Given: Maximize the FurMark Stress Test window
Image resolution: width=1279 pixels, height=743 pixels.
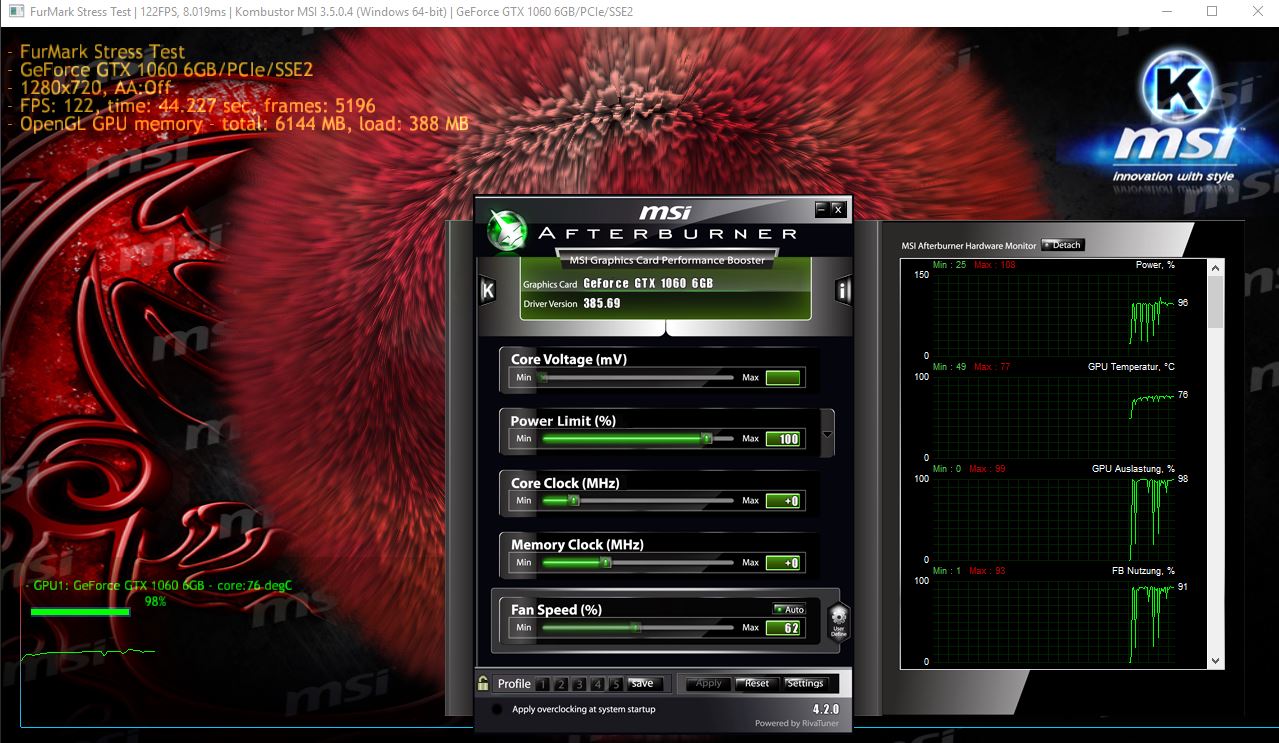Looking at the screenshot, I should coord(1212,12).
